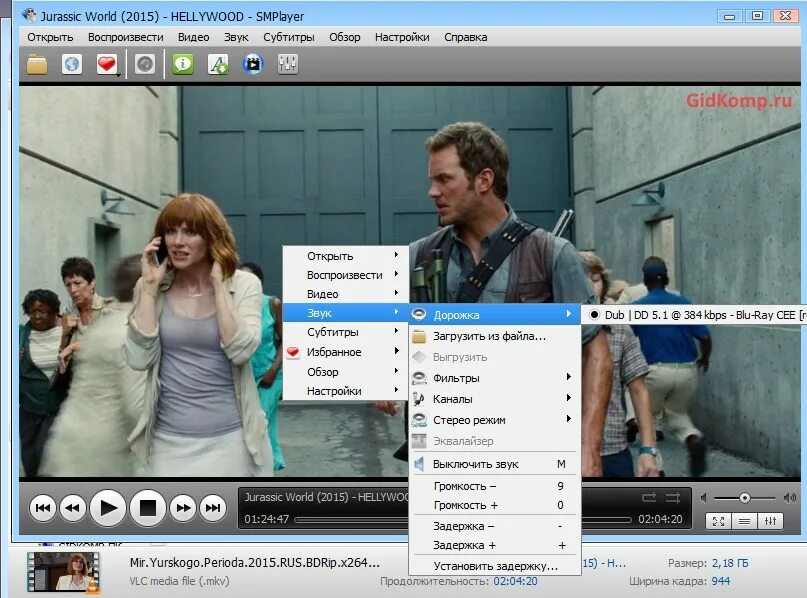The height and width of the screenshot is (598, 807).
Task: Open Дорожка audio track submenu
Action: pos(495,314)
